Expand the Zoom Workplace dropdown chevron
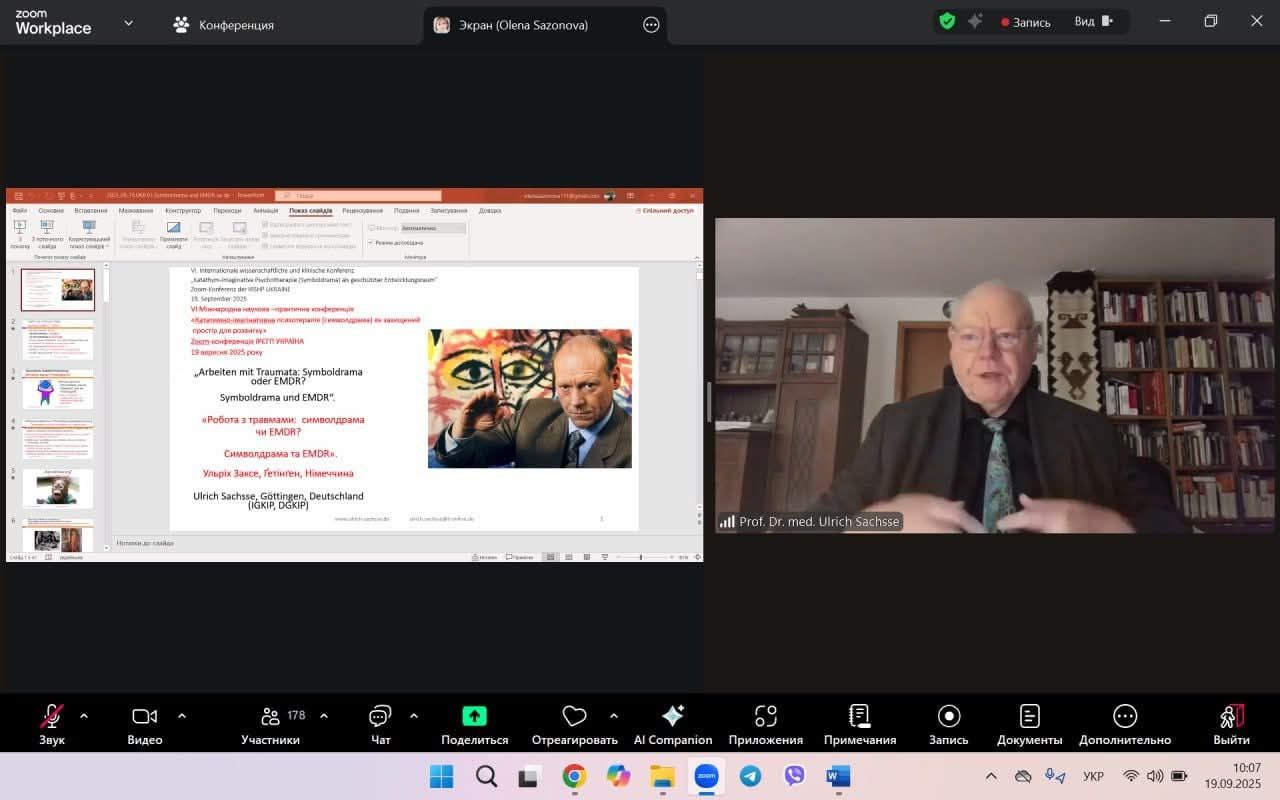The height and width of the screenshot is (800, 1280). (128, 22)
